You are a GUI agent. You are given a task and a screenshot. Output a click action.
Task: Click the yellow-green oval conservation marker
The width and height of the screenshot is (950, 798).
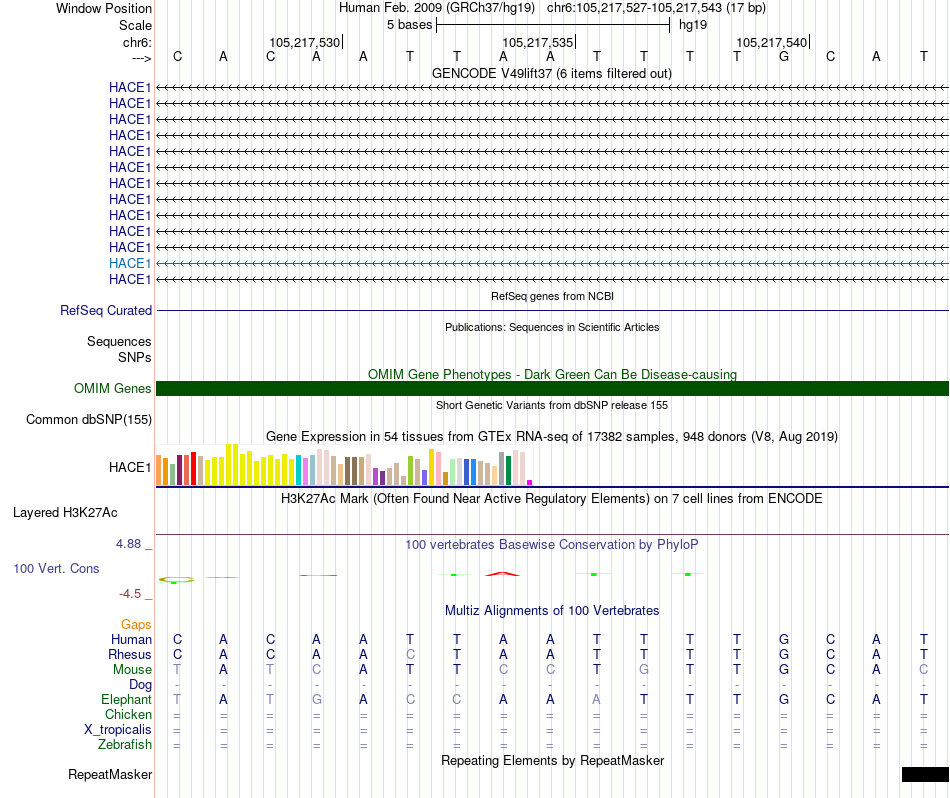(176, 580)
